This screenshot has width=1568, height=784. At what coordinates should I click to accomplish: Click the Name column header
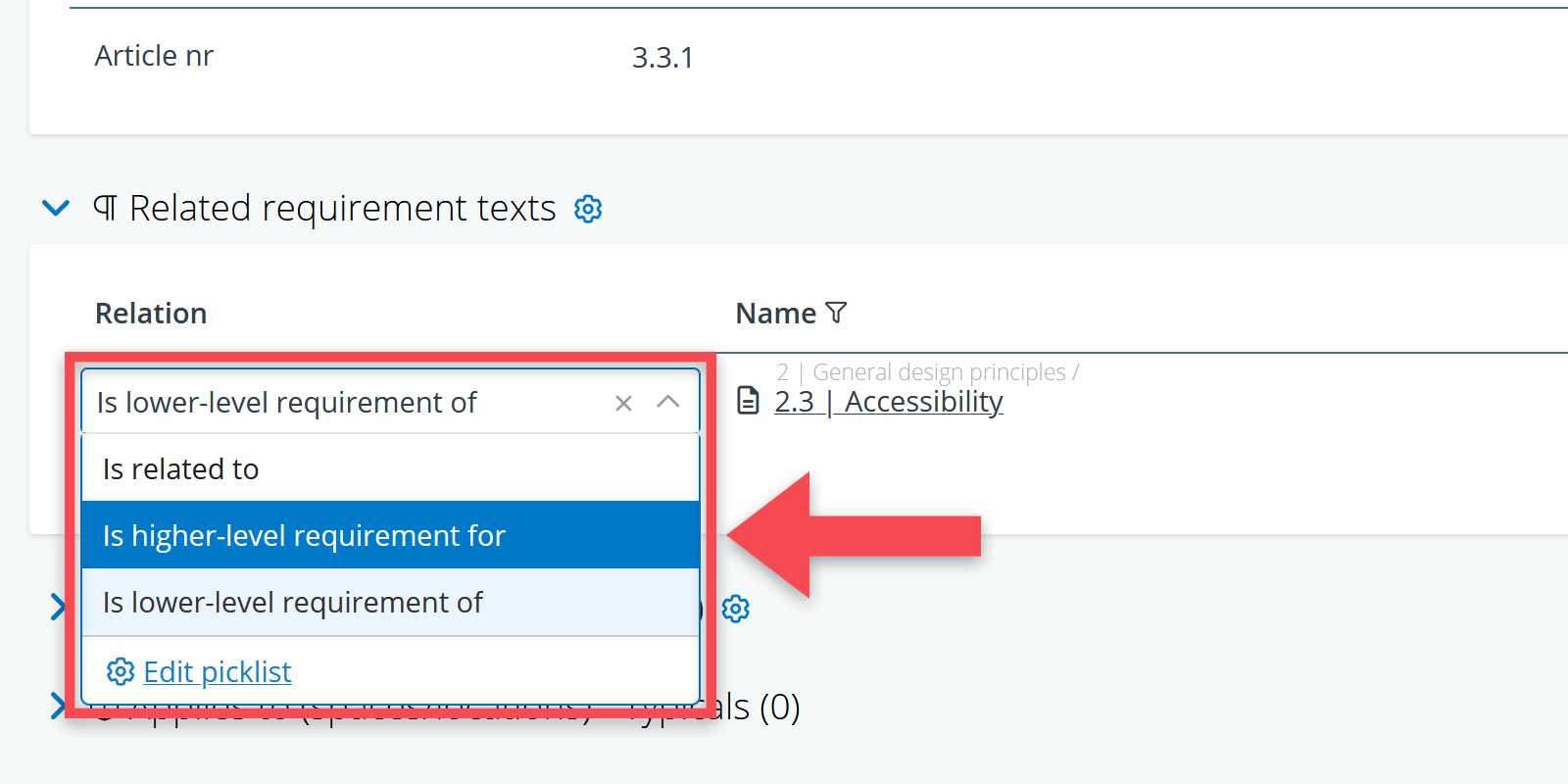coord(775,314)
